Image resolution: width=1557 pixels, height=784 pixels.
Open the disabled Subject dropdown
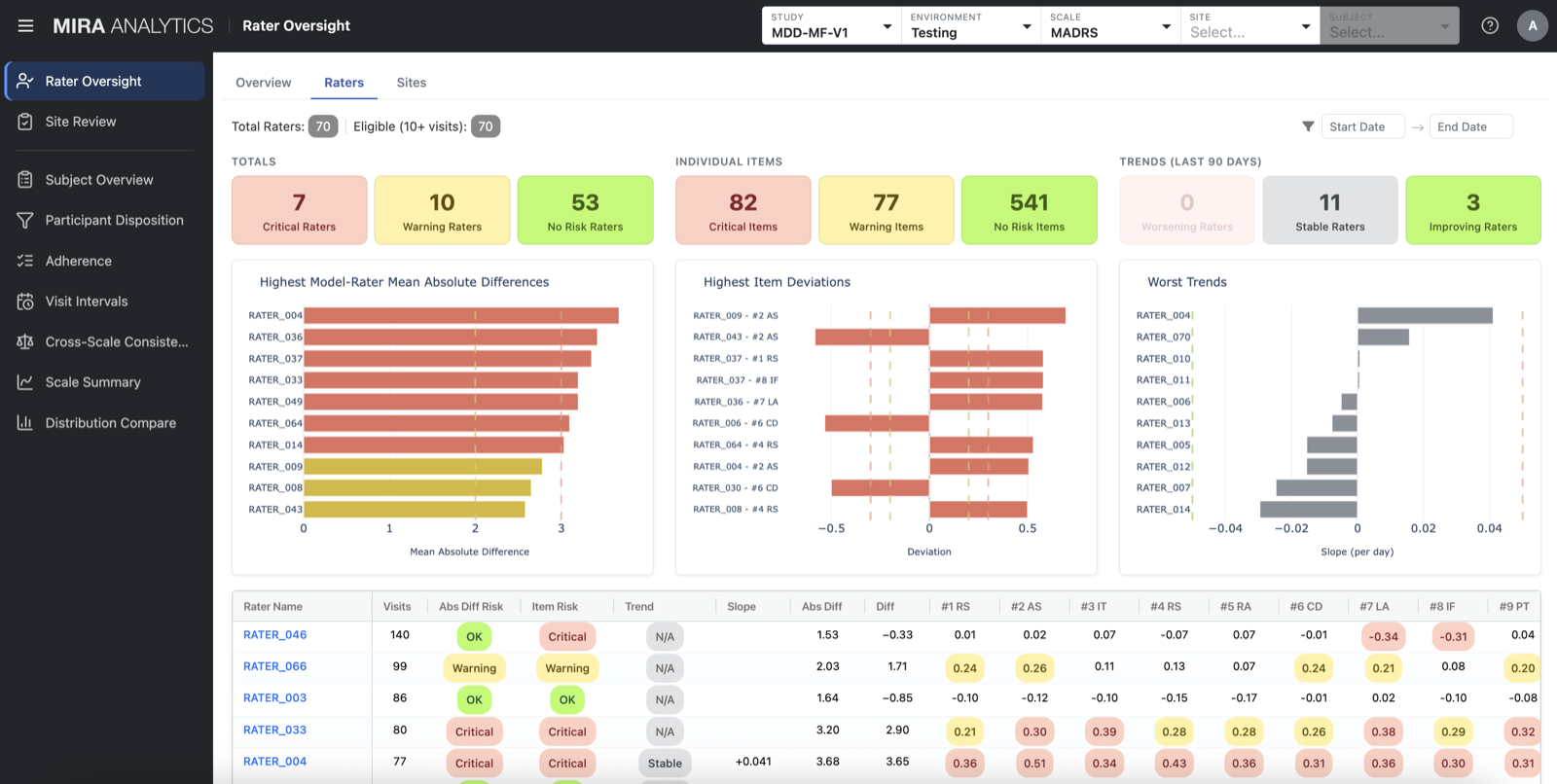point(1390,26)
